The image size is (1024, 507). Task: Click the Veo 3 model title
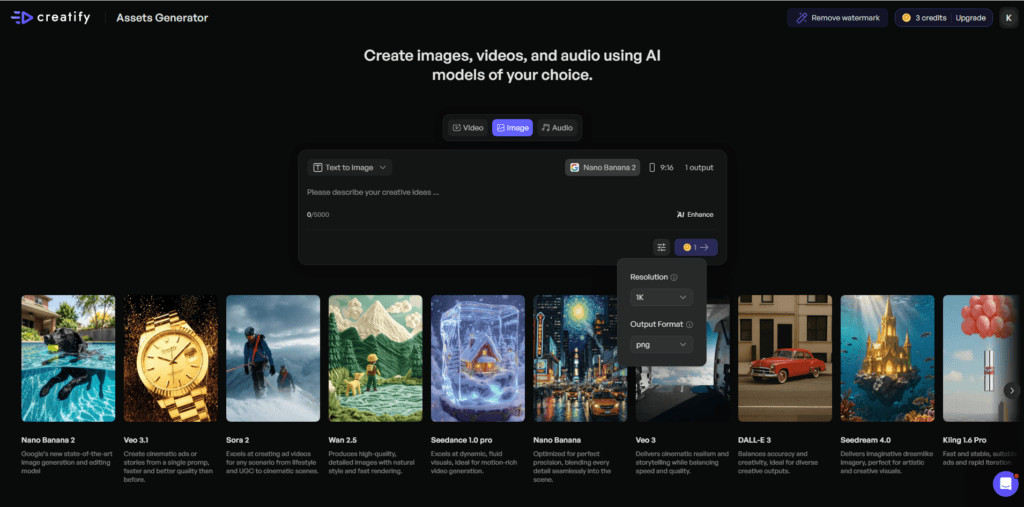[647, 440]
